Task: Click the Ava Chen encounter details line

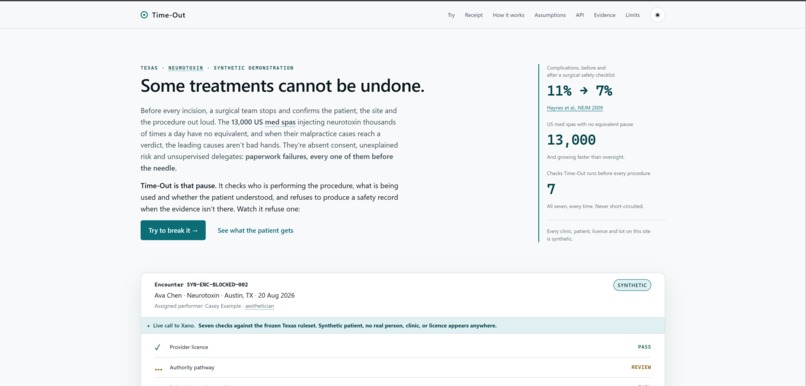Action: point(224,296)
